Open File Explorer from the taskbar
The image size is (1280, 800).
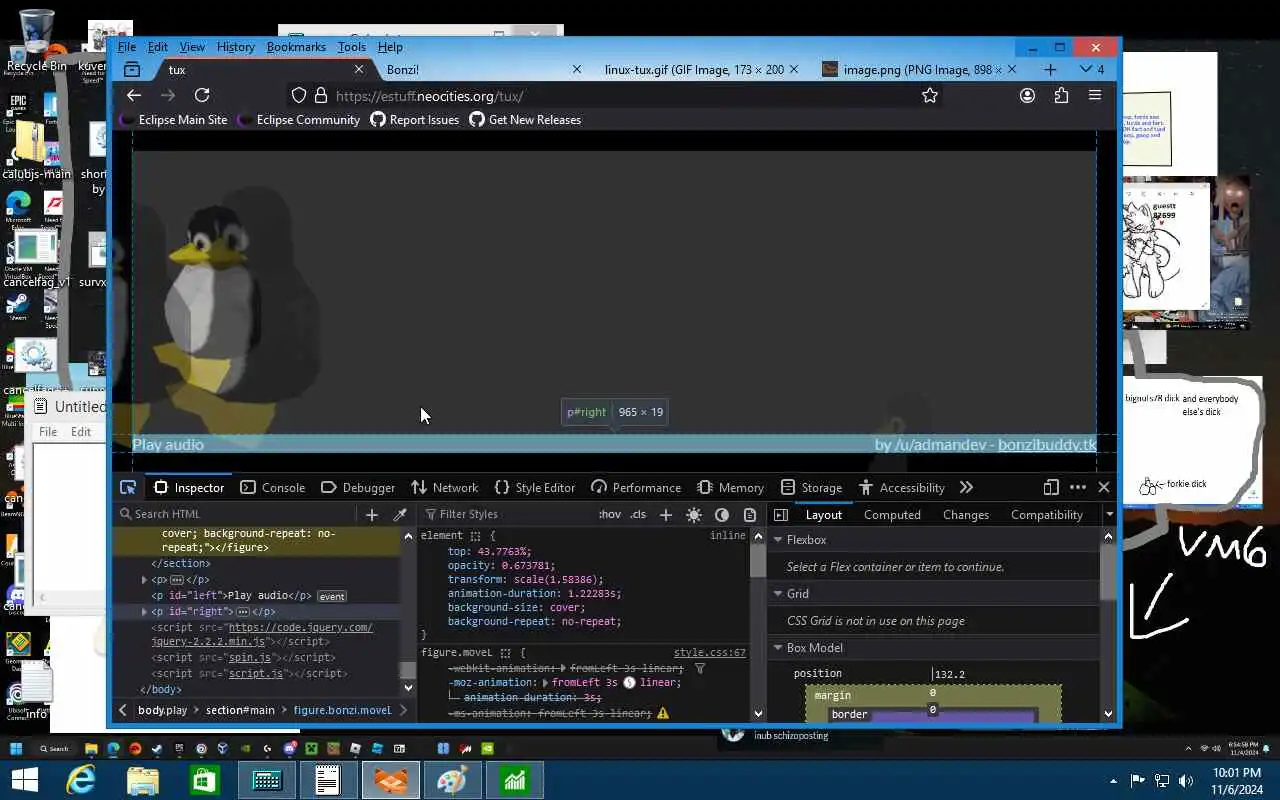pos(142,780)
